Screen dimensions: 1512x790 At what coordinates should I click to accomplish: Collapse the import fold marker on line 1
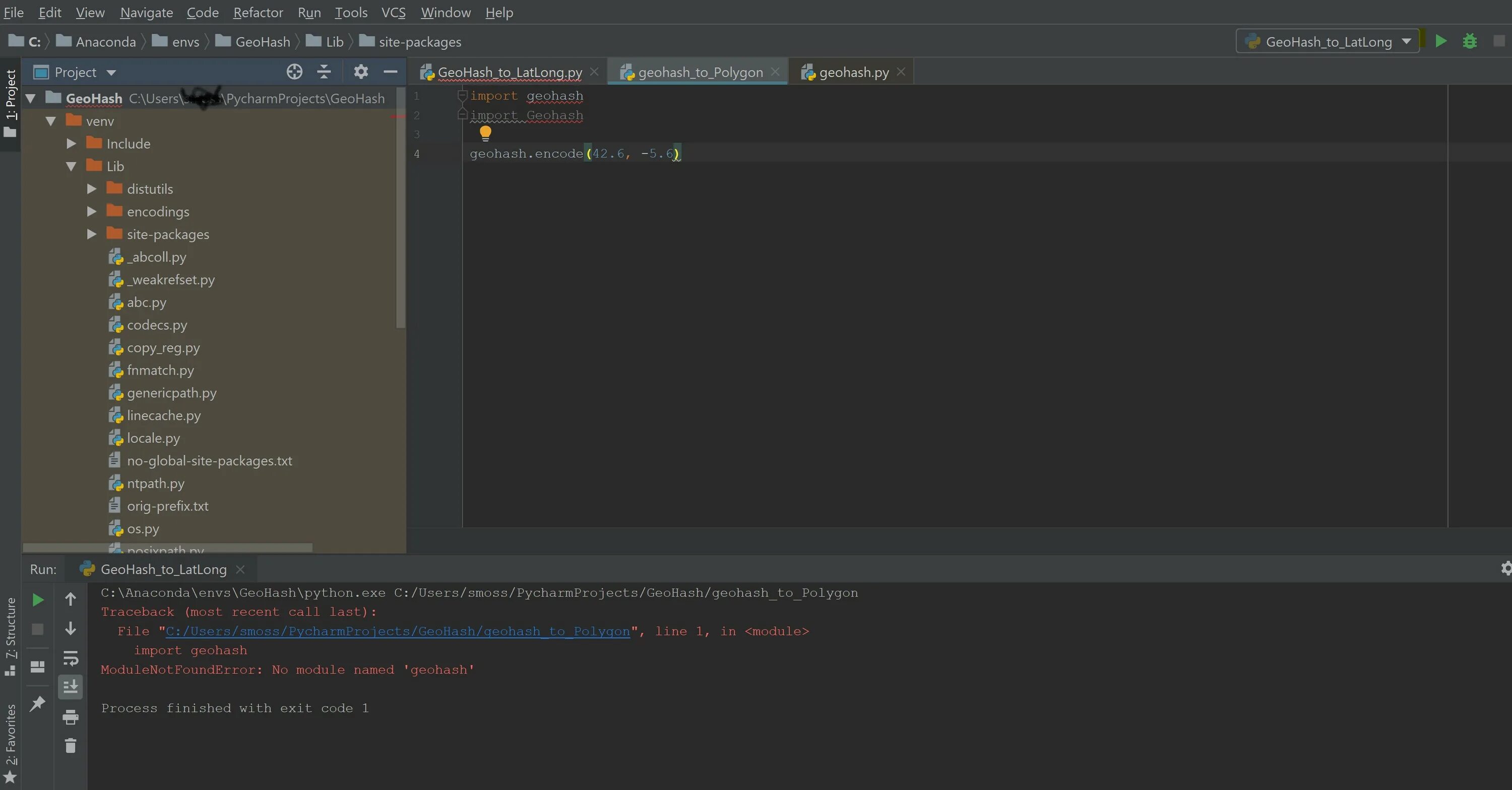pyautogui.click(x=462, y=95)
